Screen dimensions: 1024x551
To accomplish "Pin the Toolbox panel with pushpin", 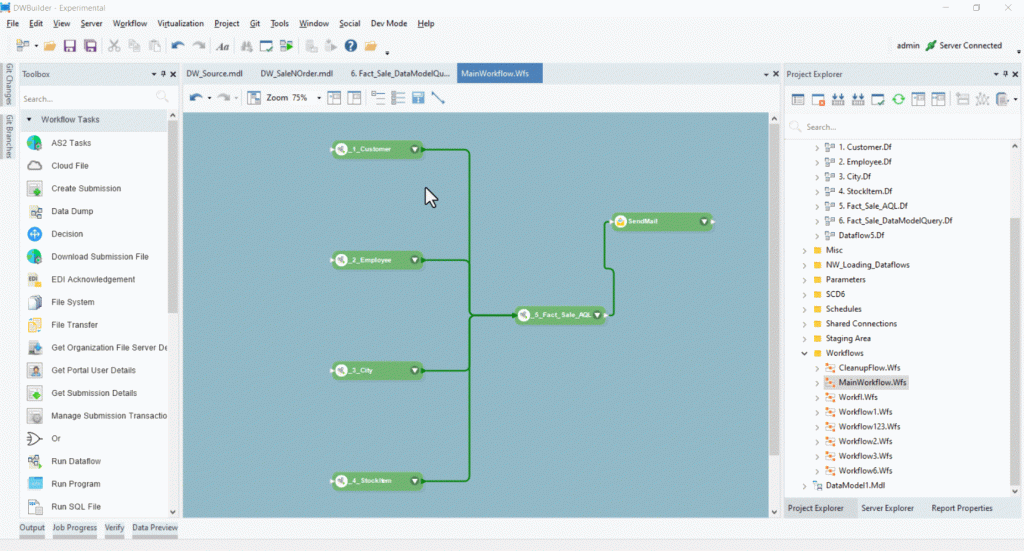I will pos(164,74).
